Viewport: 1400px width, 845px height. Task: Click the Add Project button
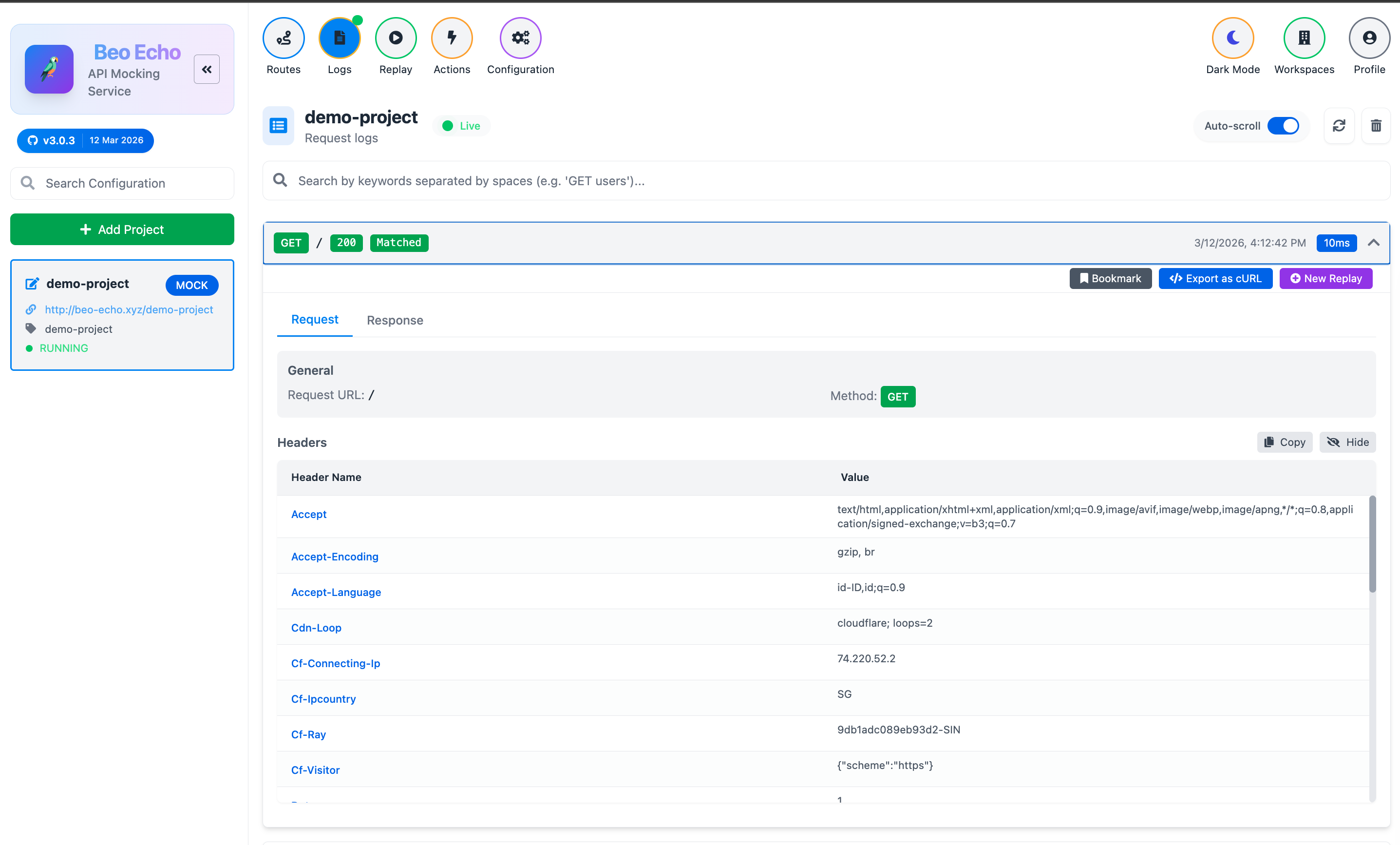122,230
